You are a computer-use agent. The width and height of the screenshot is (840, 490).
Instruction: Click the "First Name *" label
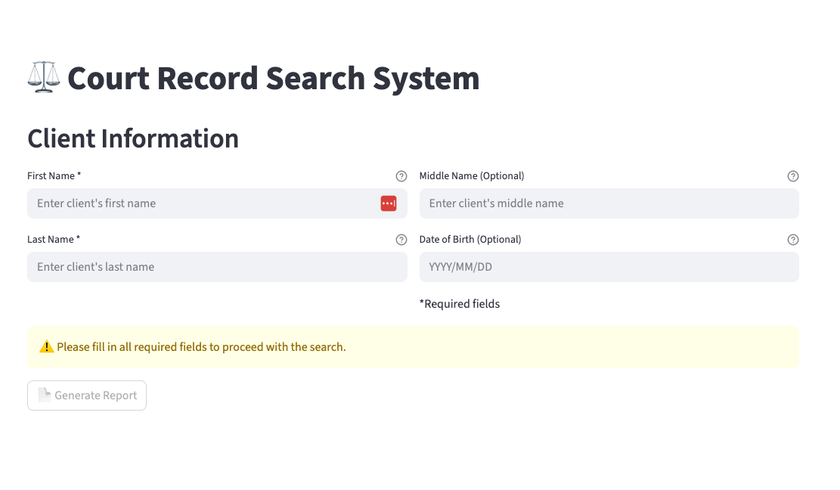(x=54, y=176)
